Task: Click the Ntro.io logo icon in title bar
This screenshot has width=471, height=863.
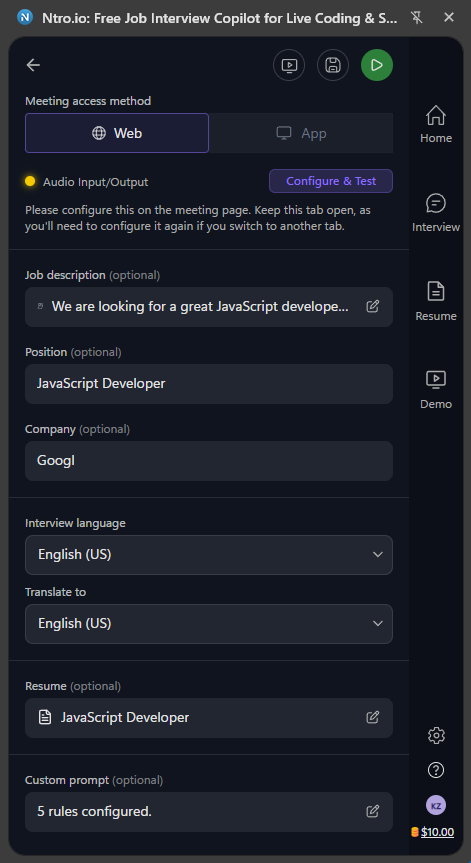Action: click(25, 18)
